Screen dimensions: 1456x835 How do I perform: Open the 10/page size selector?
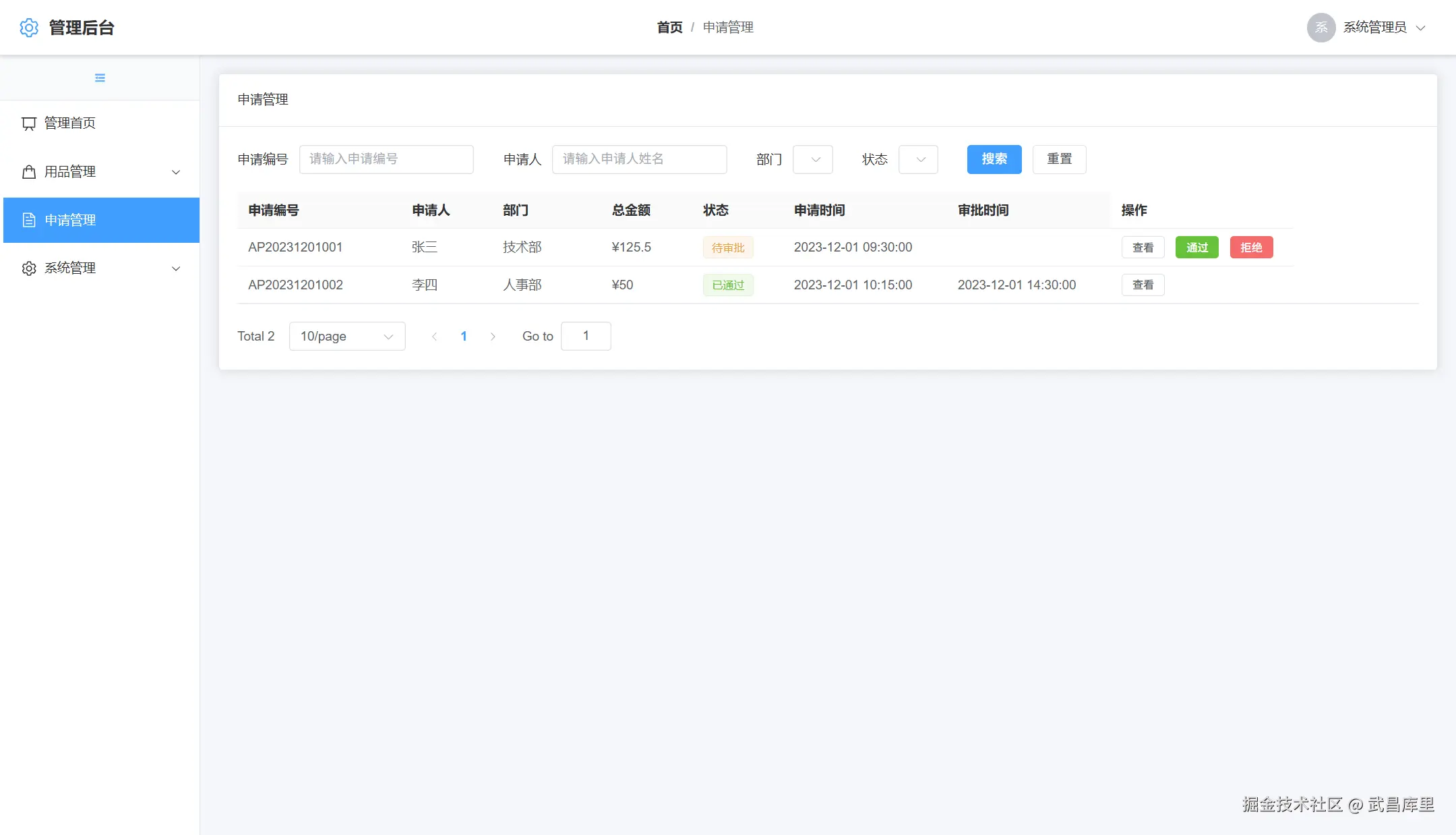click(346, 337)
